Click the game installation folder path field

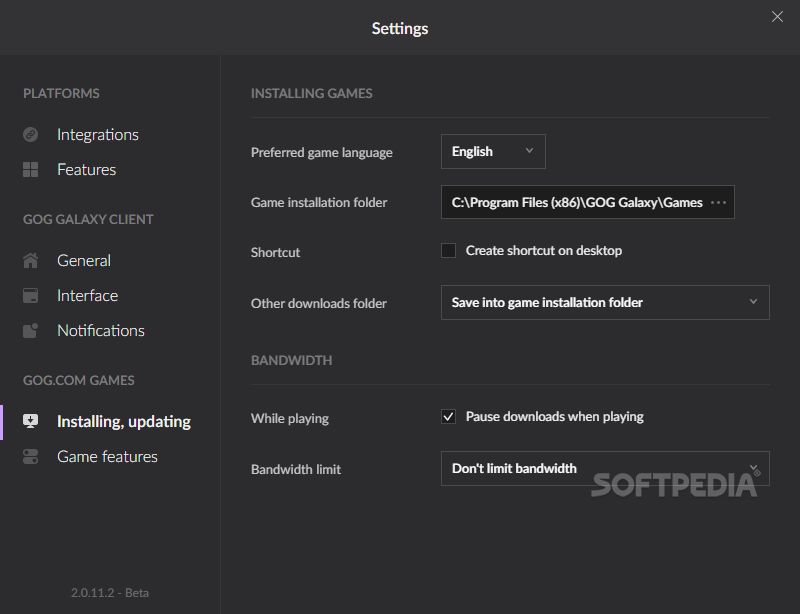pos(588,203)
